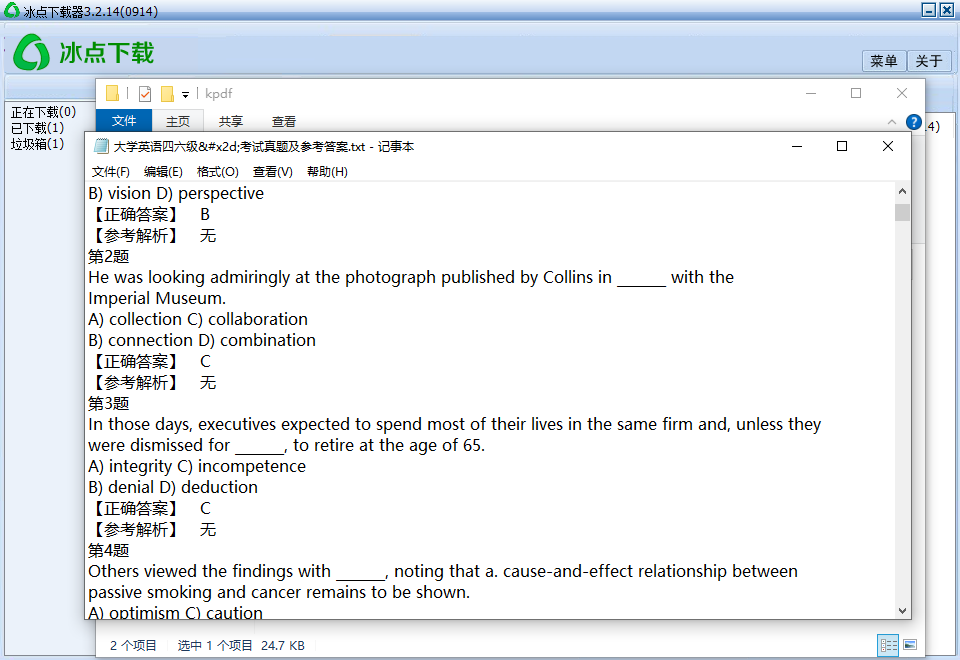Expand the Explorer ribbon with chevron
The height and width of the screenshot is (660, 960).
(x=892, y=122)
